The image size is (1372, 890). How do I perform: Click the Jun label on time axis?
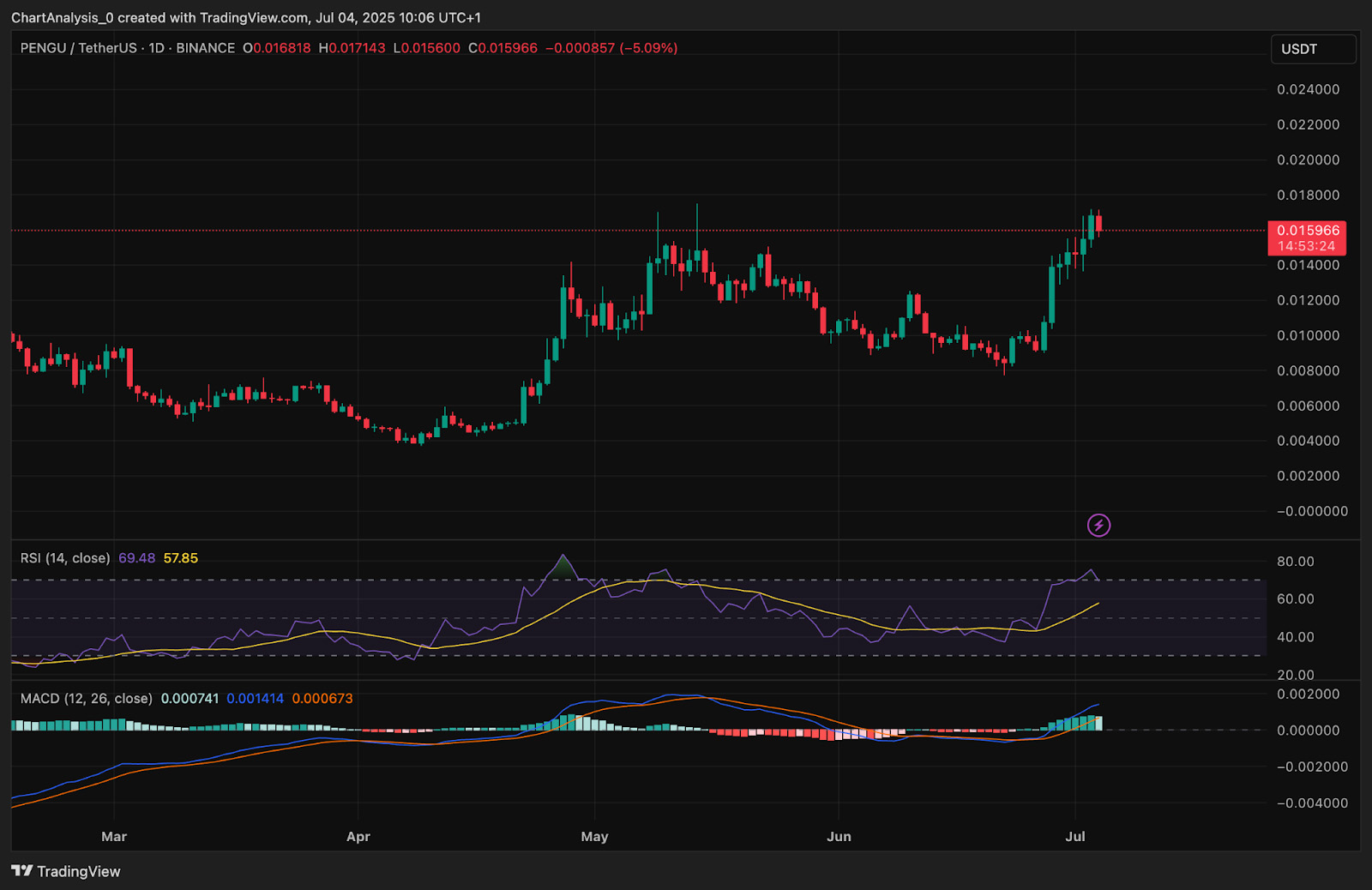click(839, 837)
